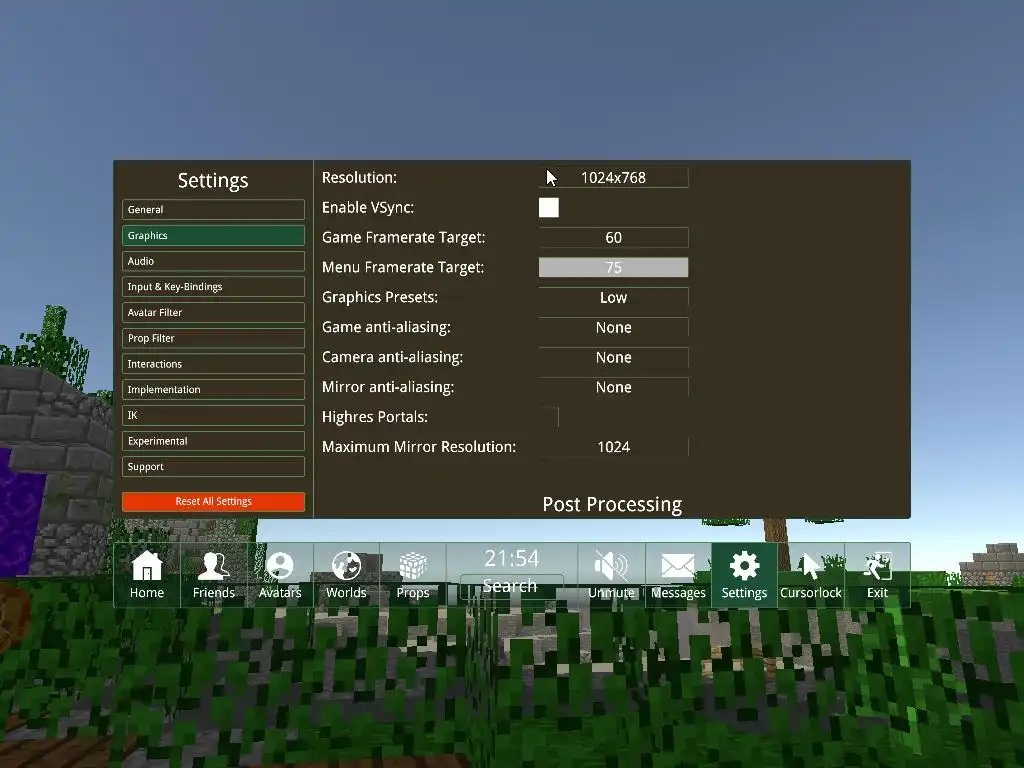
Task: Select the Graphics settings category
Action: [213, 236]
